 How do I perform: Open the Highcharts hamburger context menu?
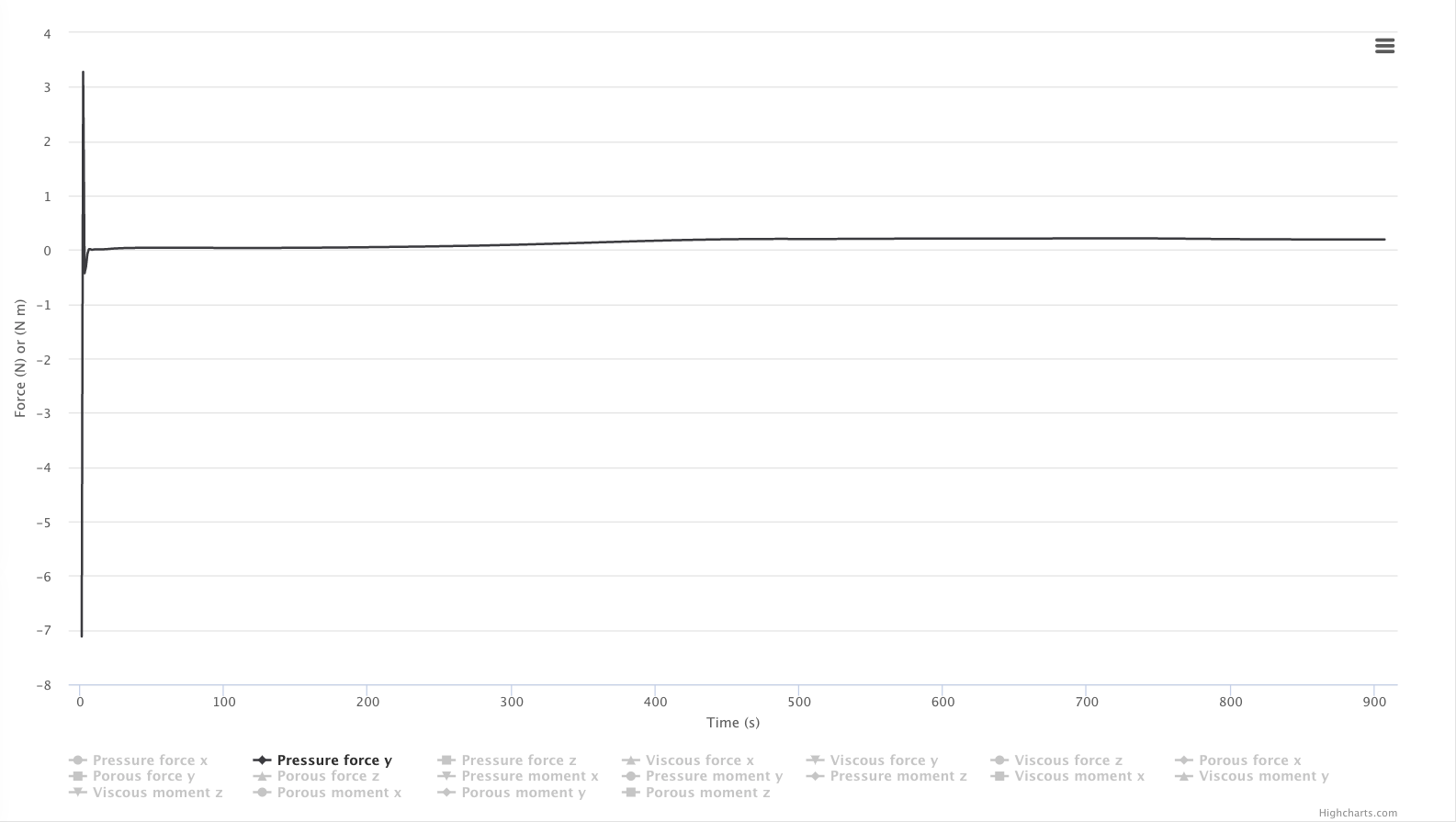(x=1384, y=46)
